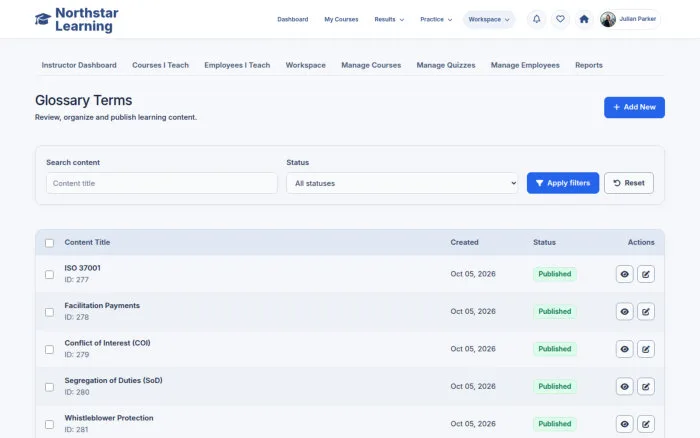Open Julian Parker profile avatar

608,19
